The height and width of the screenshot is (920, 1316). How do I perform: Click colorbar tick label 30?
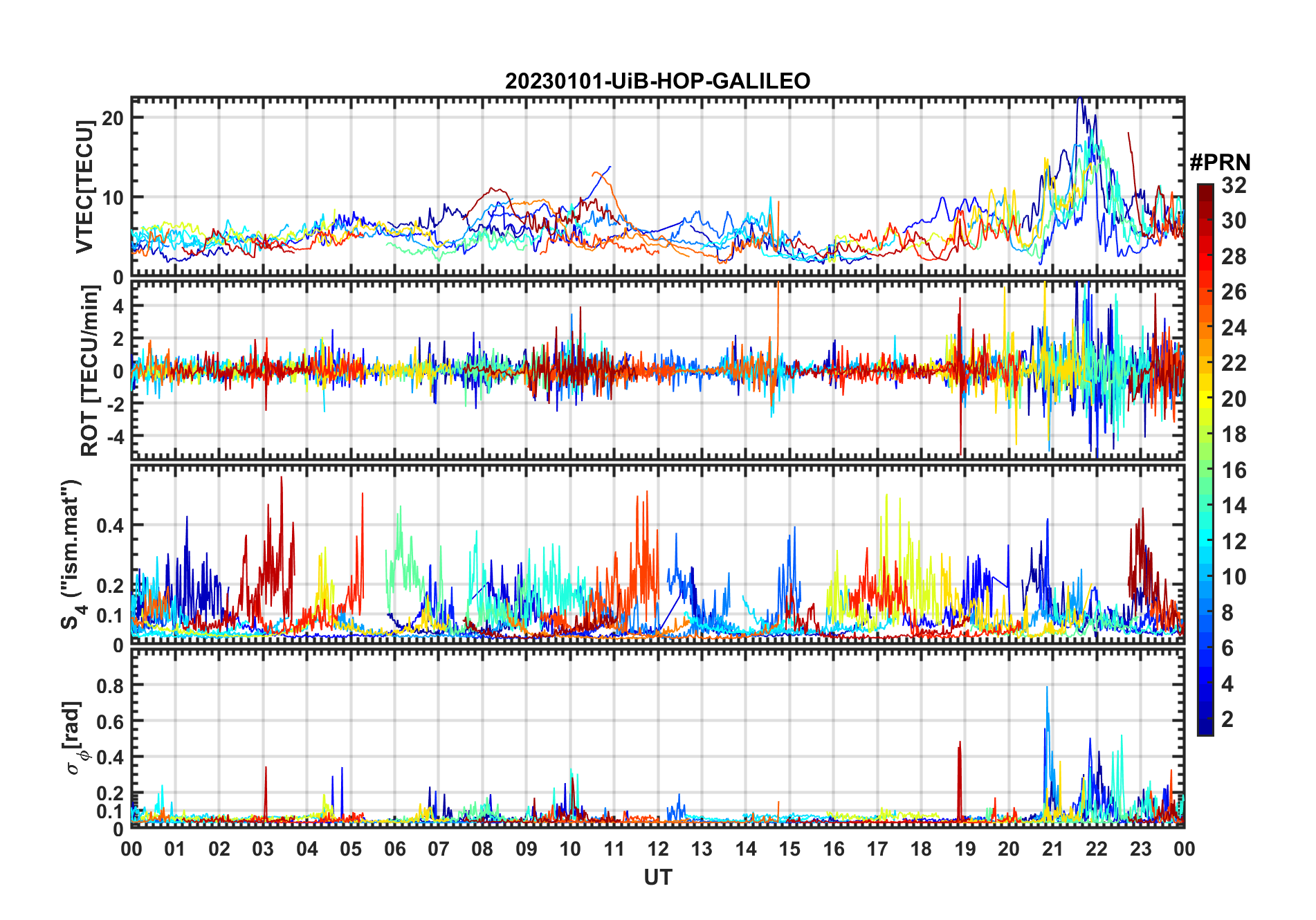point(1234,221)
